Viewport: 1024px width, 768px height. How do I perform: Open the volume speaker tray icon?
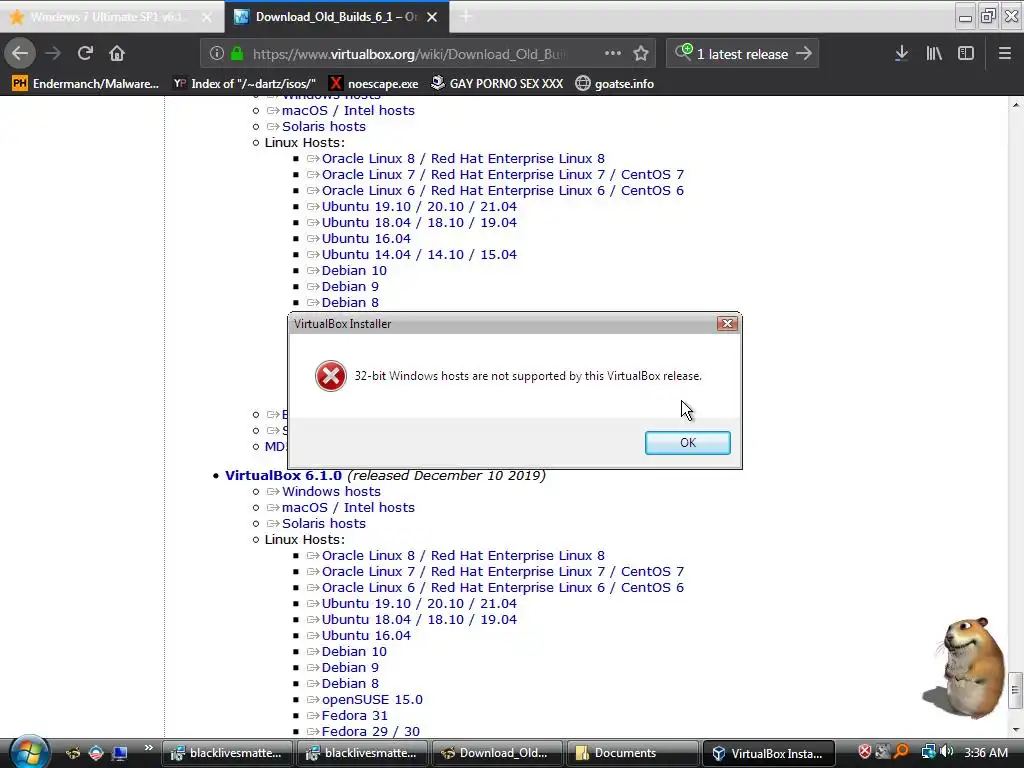pos(946,752)
